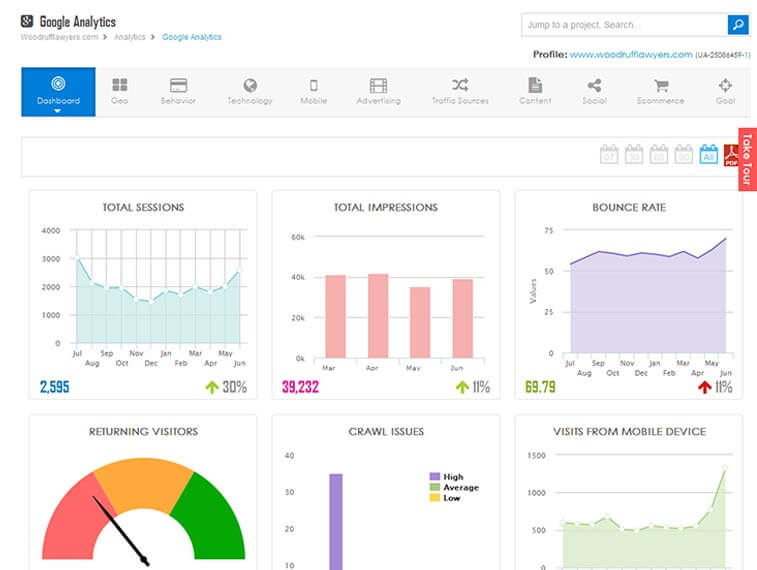Open the Behavior section icon

(178, 86)
